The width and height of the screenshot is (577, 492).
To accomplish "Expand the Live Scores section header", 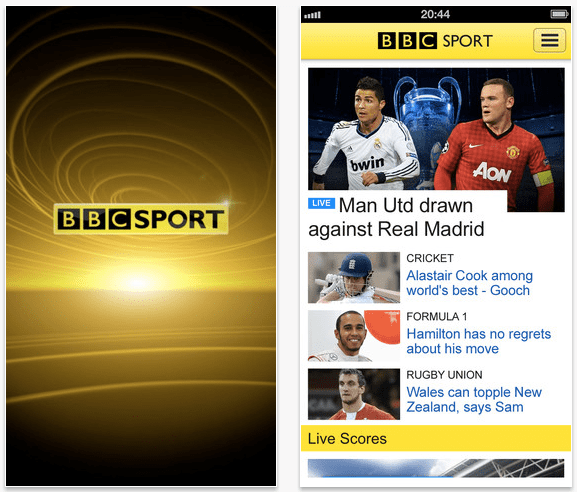I will 436,438.
